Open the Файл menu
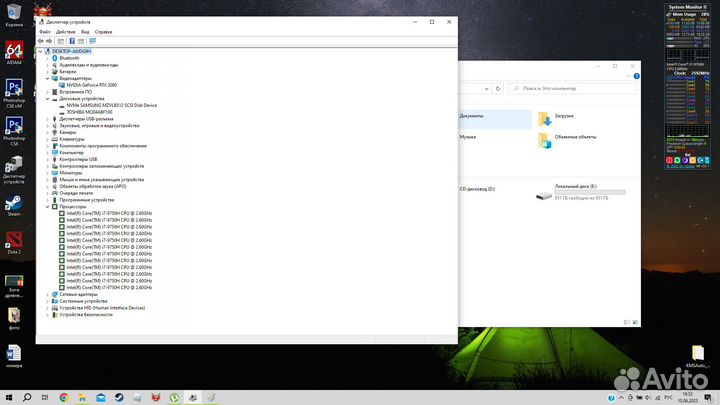Viewport: 720px width, 405px height. click(x=45, y=32)
